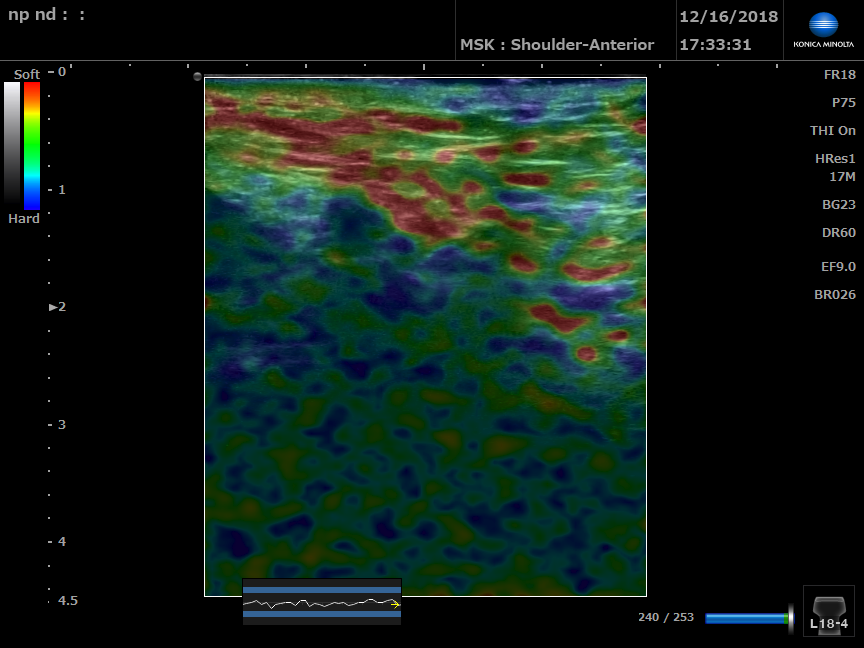Click the 4.5 depth scale label
This screenshot has height=648, width=864.
pos(68,601)
